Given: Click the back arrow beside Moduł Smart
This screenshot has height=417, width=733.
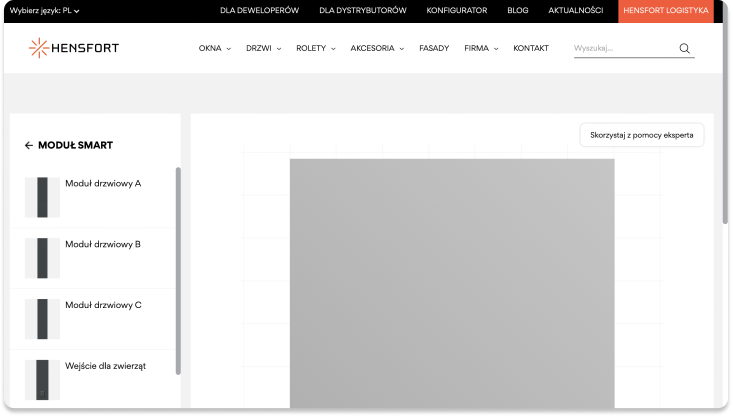Looking at the screenshot, I should point(29,145).
